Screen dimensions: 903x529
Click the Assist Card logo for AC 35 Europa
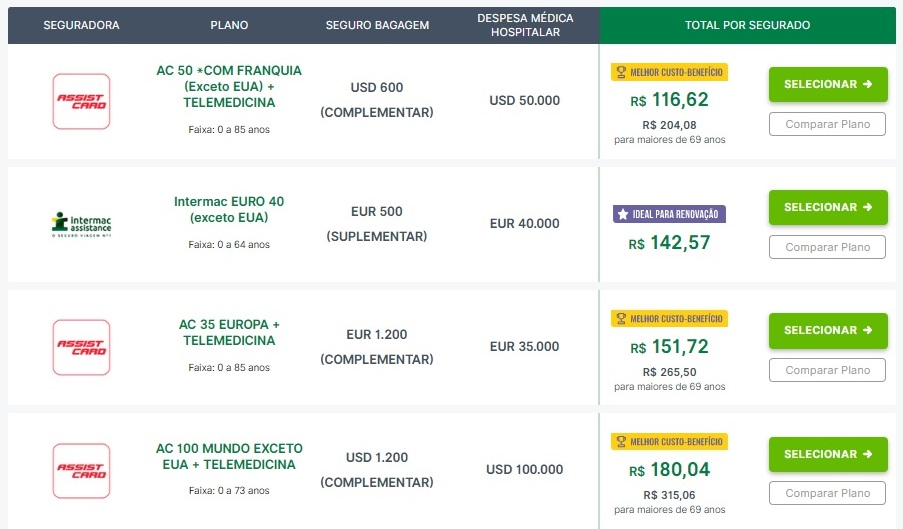tap(81, 347)
